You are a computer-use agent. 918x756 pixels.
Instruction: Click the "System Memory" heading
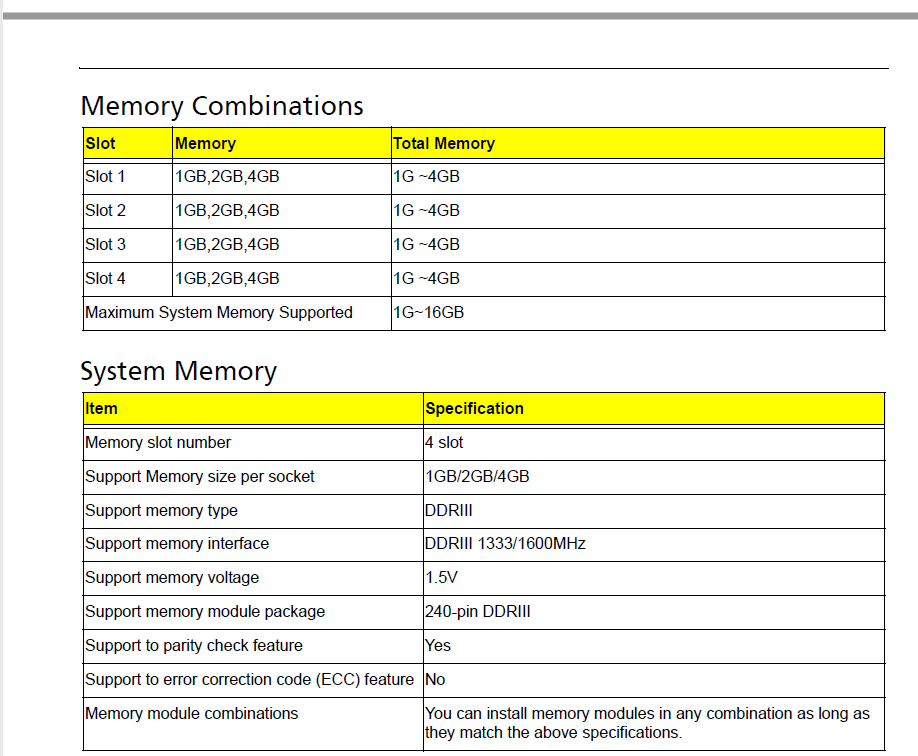click(x=179, y=372)
